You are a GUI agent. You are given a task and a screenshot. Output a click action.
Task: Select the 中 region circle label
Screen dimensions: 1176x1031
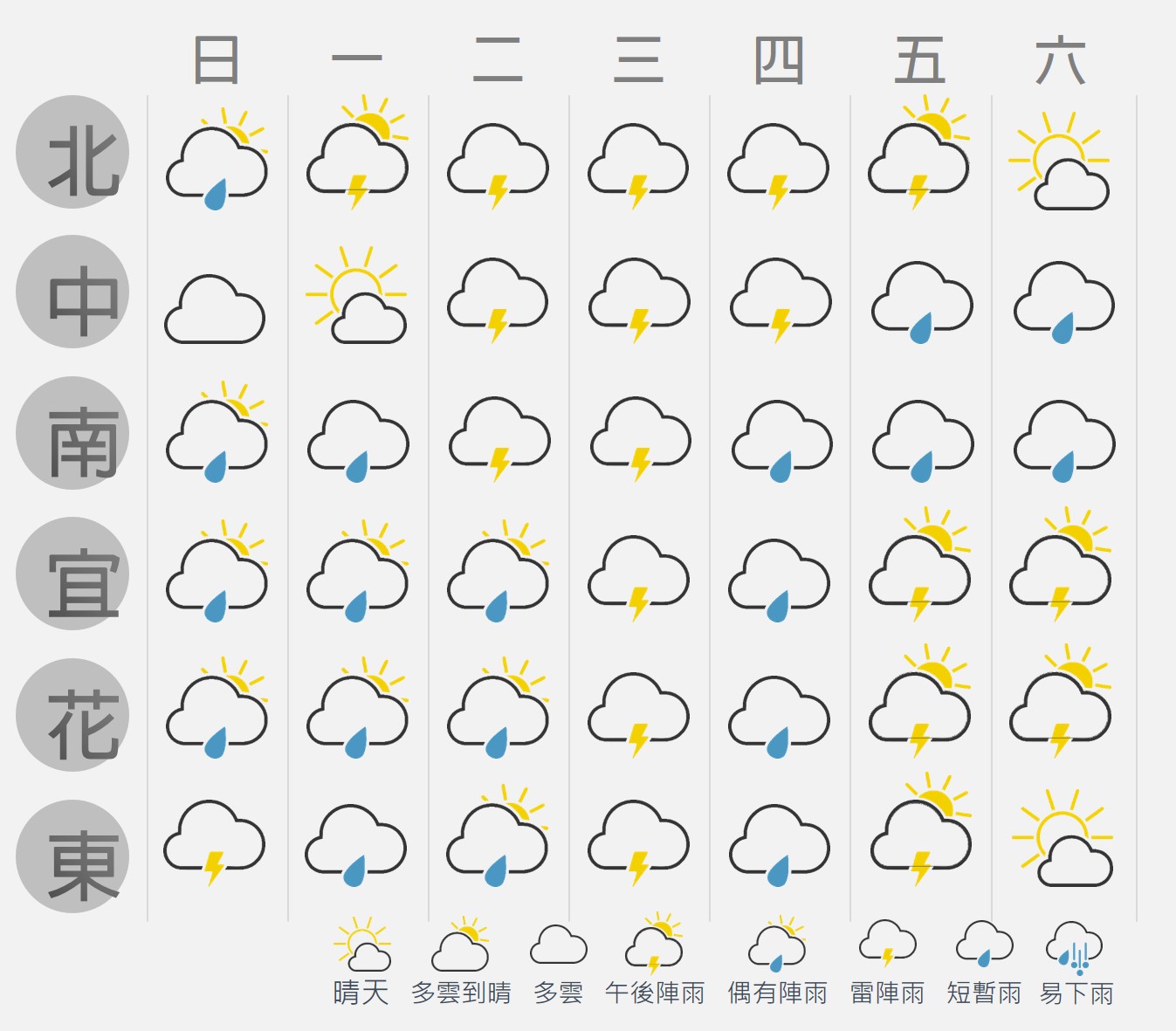pos(72,292)
